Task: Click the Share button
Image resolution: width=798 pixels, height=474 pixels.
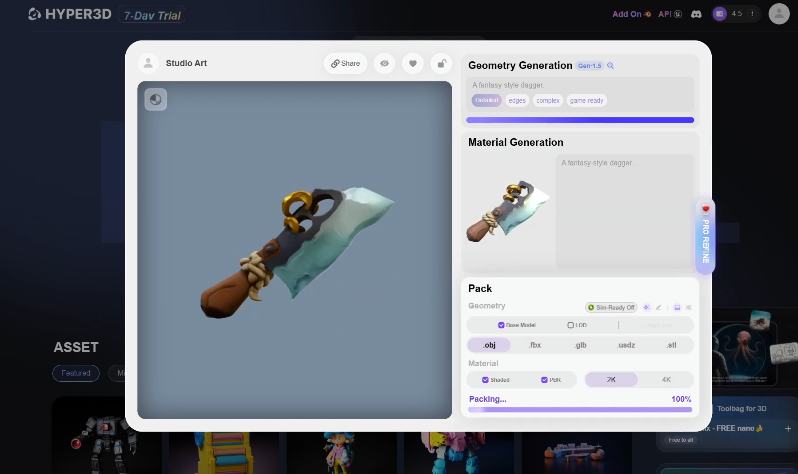Action: click(x=346, y=64)
